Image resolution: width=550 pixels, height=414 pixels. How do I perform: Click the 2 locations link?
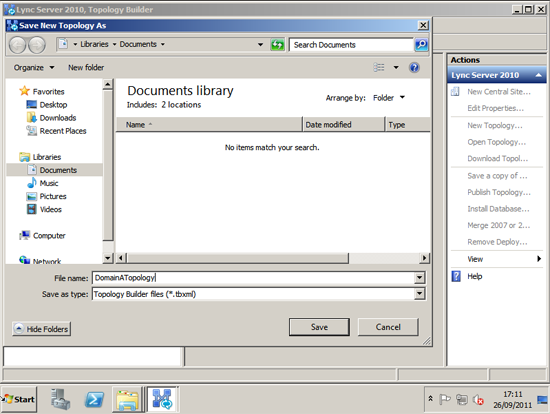coord(181,105)
